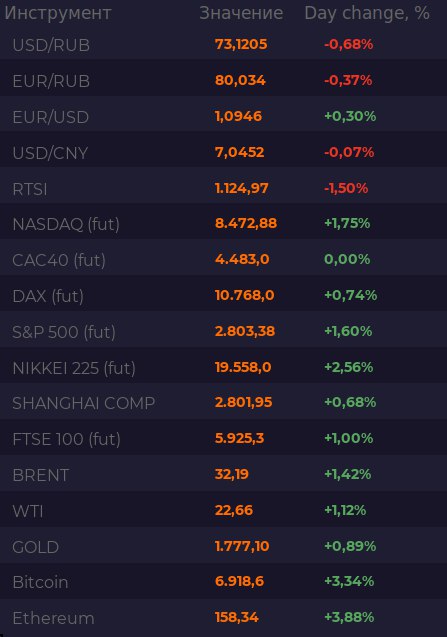Click the SHANGHAI COMP label

[84, 403]
